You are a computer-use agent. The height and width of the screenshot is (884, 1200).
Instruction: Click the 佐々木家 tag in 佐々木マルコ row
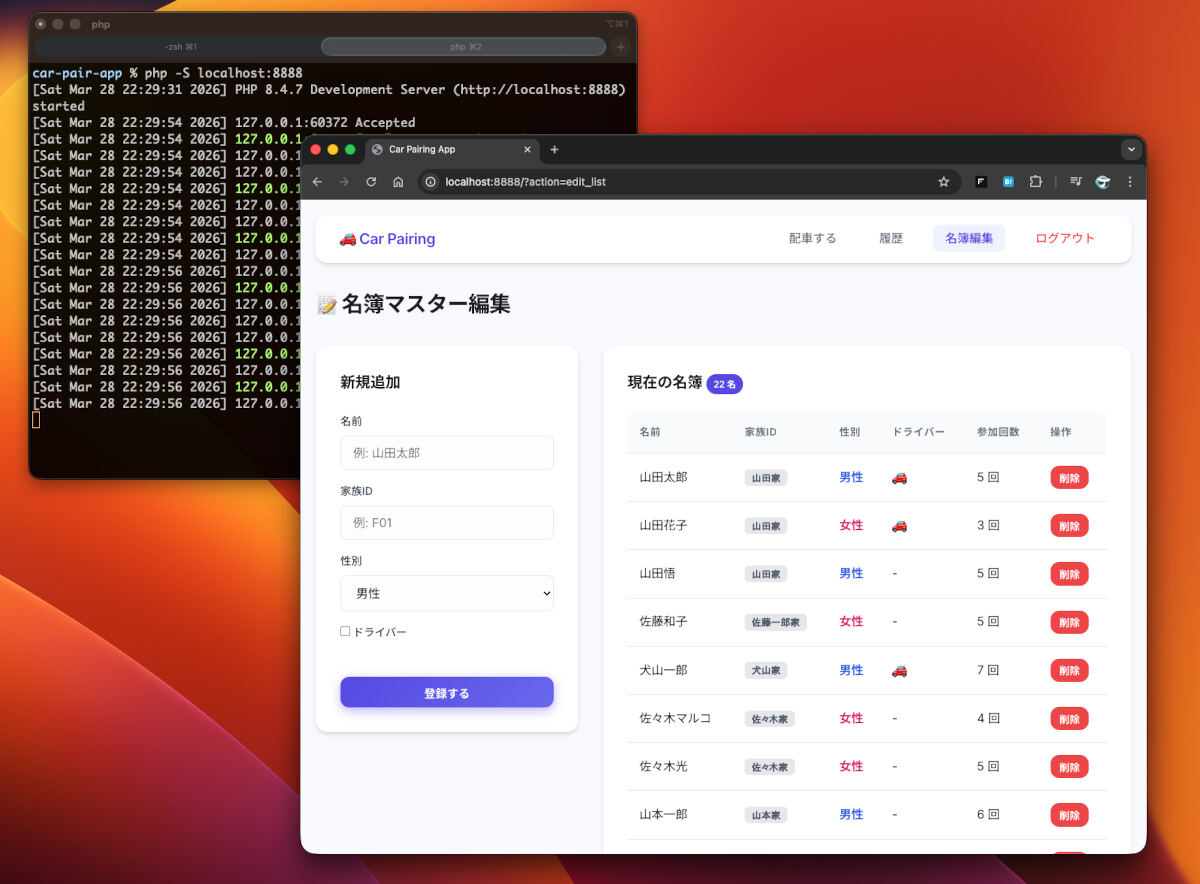point(771,719)
